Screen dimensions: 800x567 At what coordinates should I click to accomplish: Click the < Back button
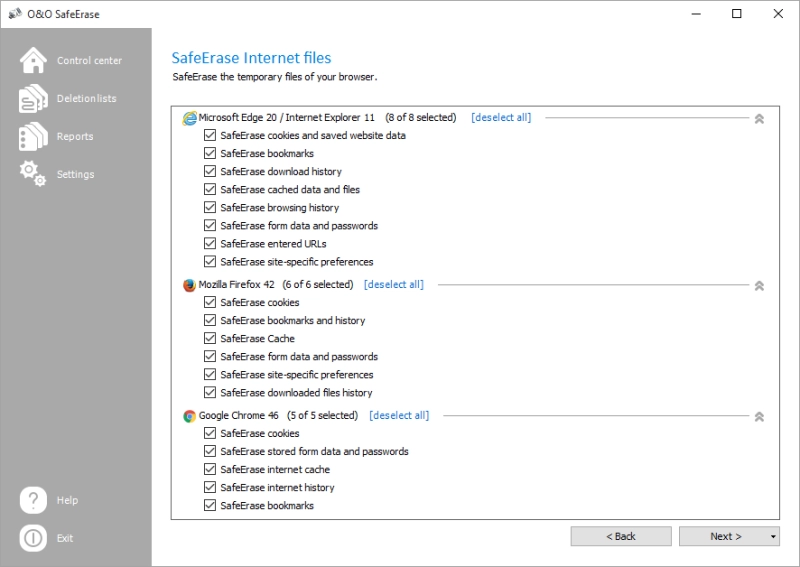(x=621, y=536)
